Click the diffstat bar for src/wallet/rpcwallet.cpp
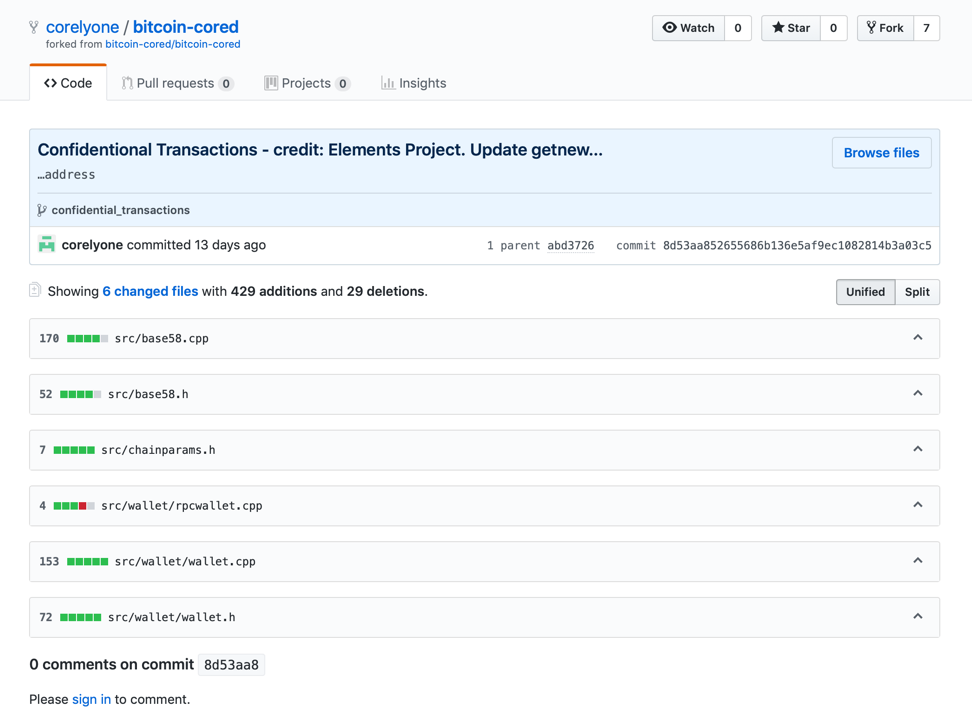This screenshot has width=972, height=718. coord(74,506)
